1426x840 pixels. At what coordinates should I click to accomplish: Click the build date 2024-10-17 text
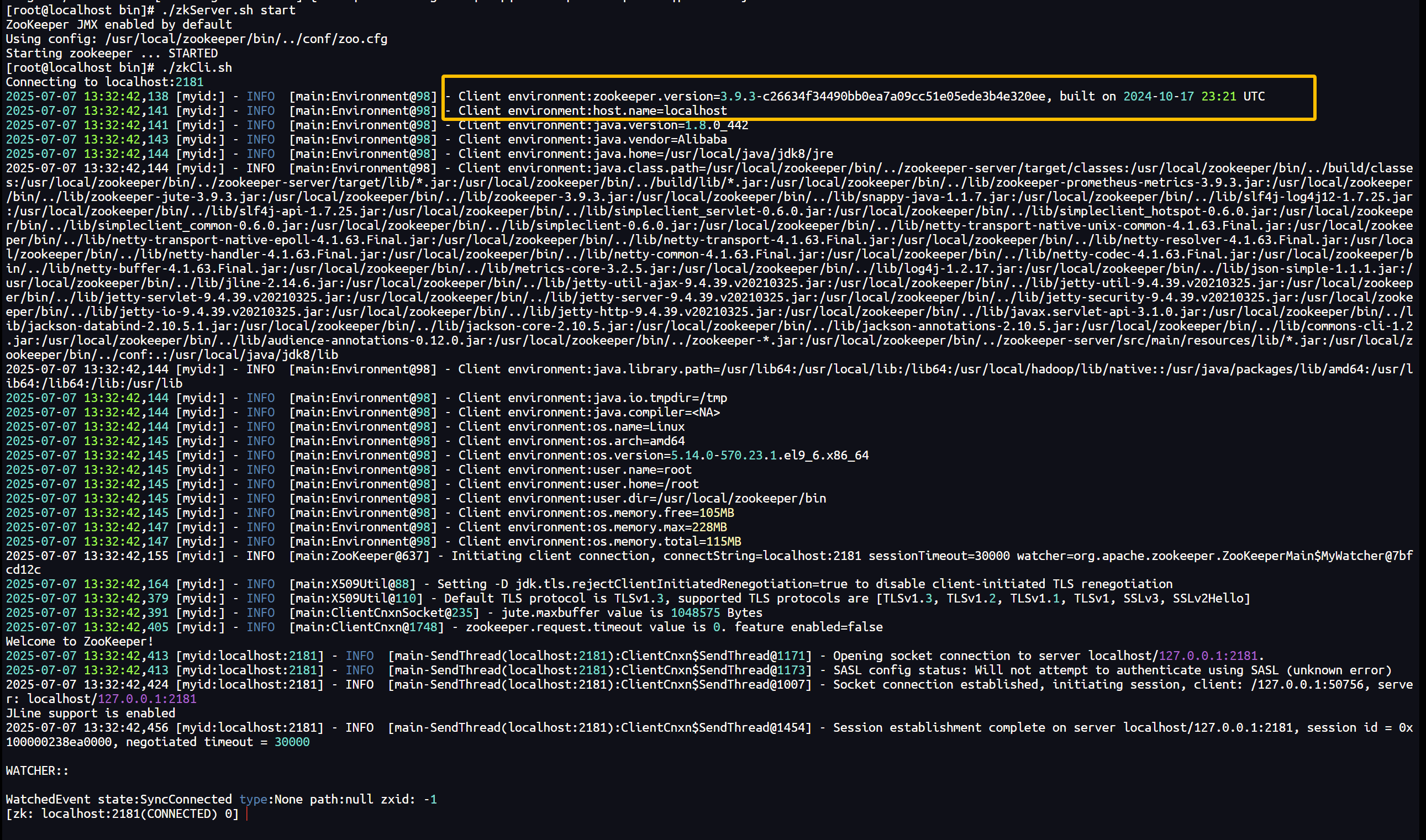[x=1157, y=96]
